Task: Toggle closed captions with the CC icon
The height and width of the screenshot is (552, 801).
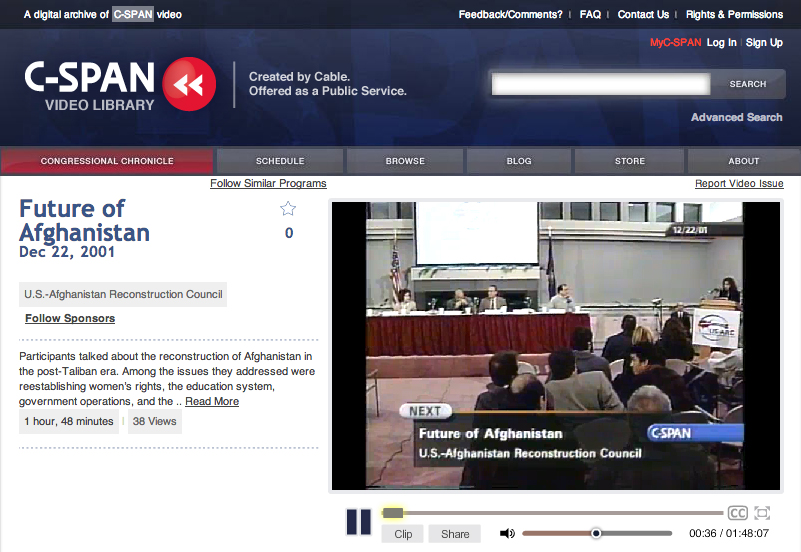Action: (737, 513)
